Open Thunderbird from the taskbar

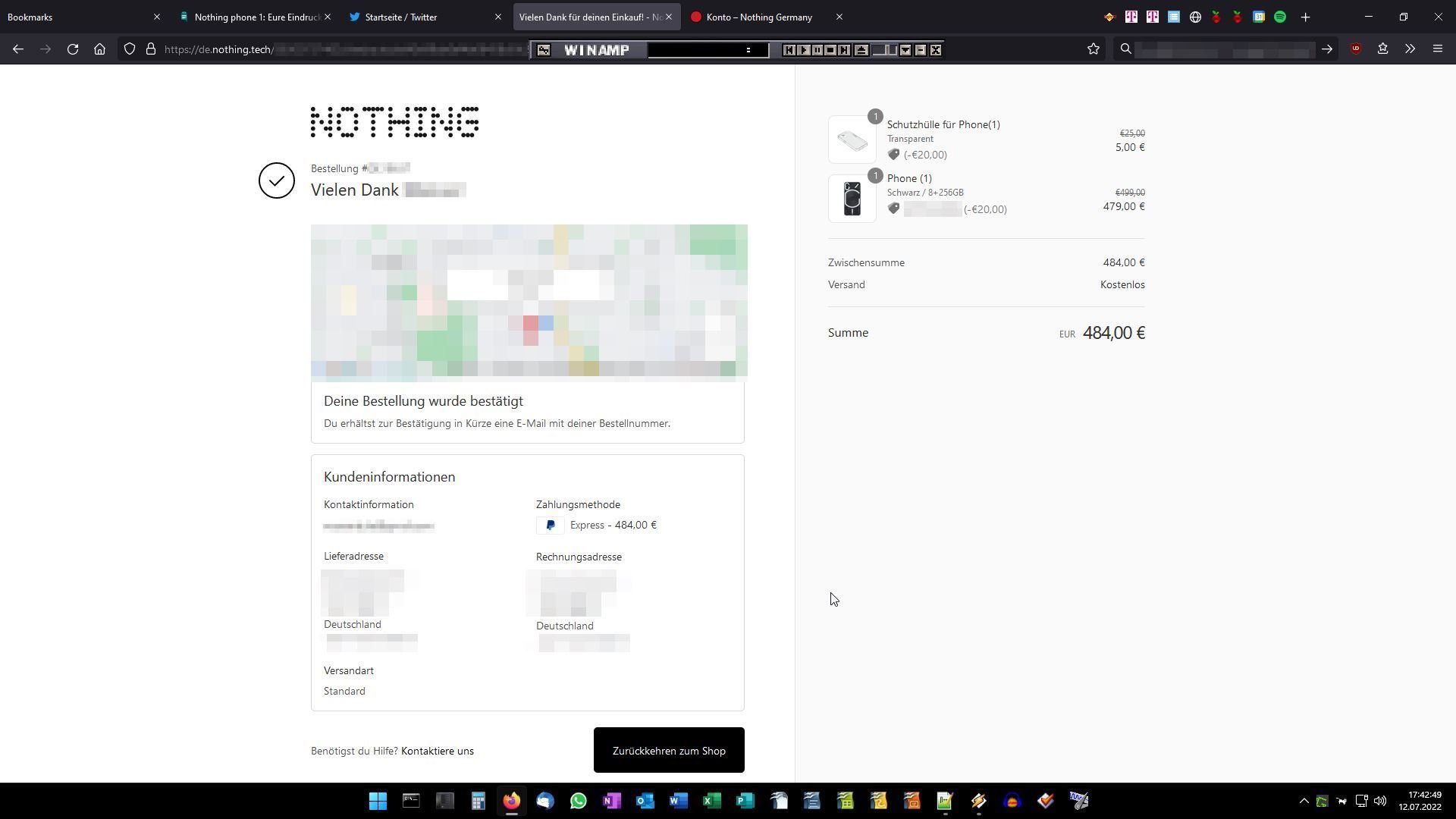point(544,801)
